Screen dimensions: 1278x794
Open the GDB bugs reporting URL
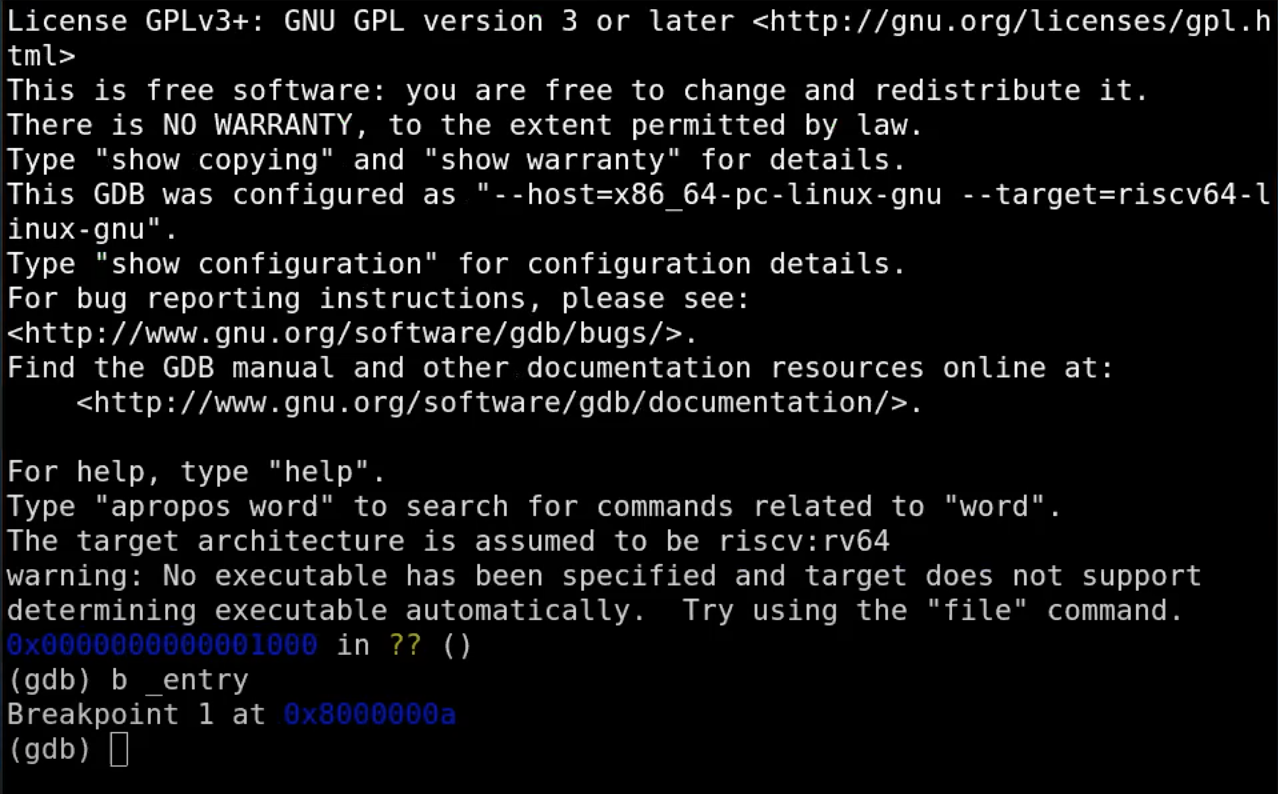click(x=350, y=333)
